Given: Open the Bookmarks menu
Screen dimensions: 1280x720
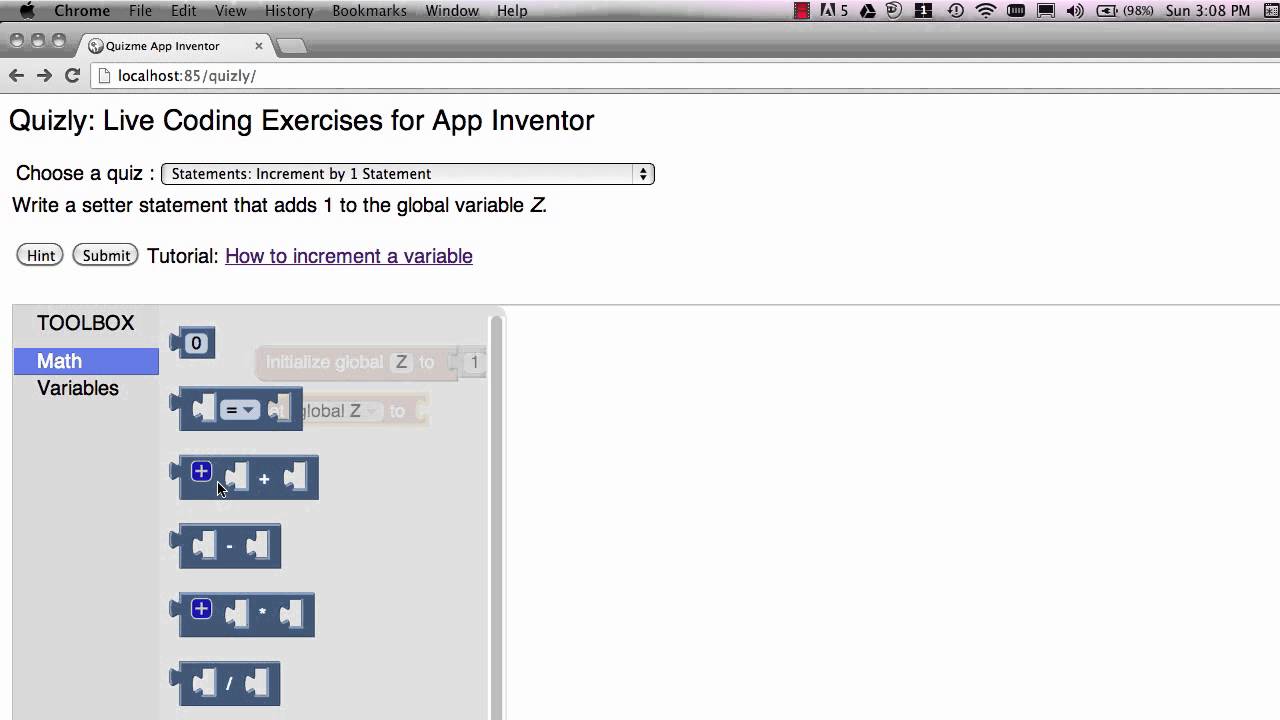Looking at the screenshot, I should (x=369, y=11).
